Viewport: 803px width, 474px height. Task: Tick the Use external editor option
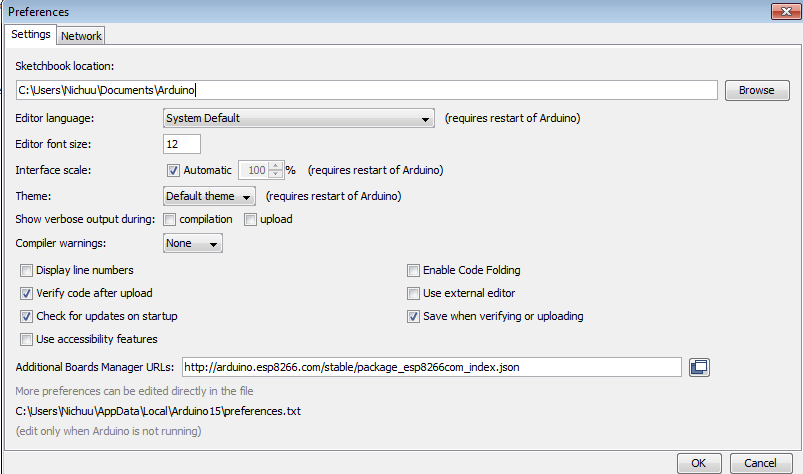click(413, 293)
